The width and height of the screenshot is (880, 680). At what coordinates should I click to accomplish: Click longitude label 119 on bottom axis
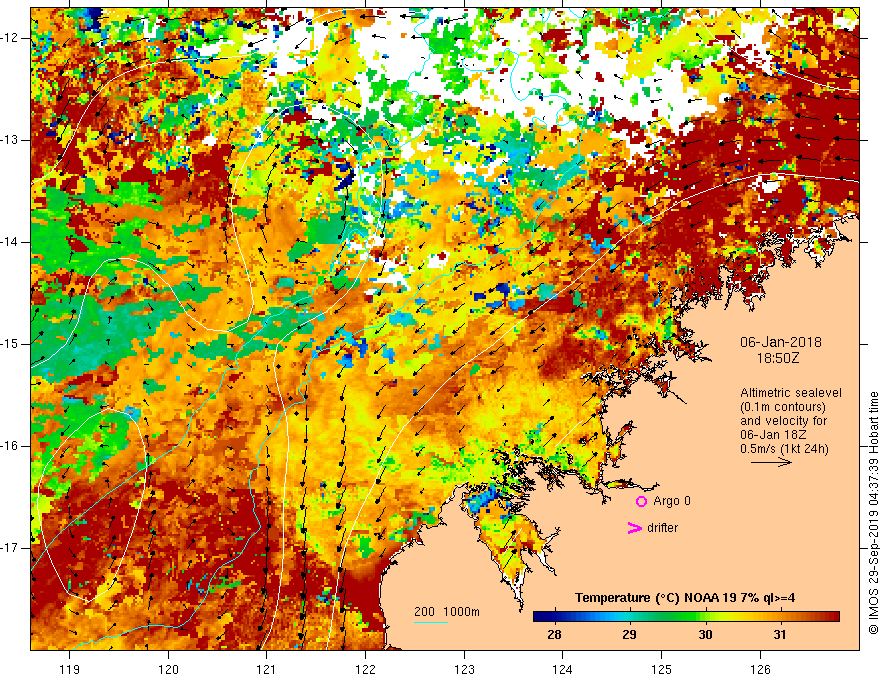point(70,669)
